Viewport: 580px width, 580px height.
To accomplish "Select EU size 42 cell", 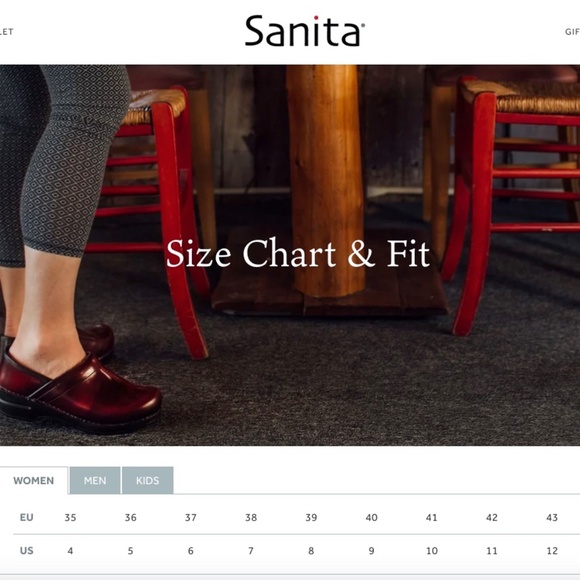I will (x=492, y=517).
